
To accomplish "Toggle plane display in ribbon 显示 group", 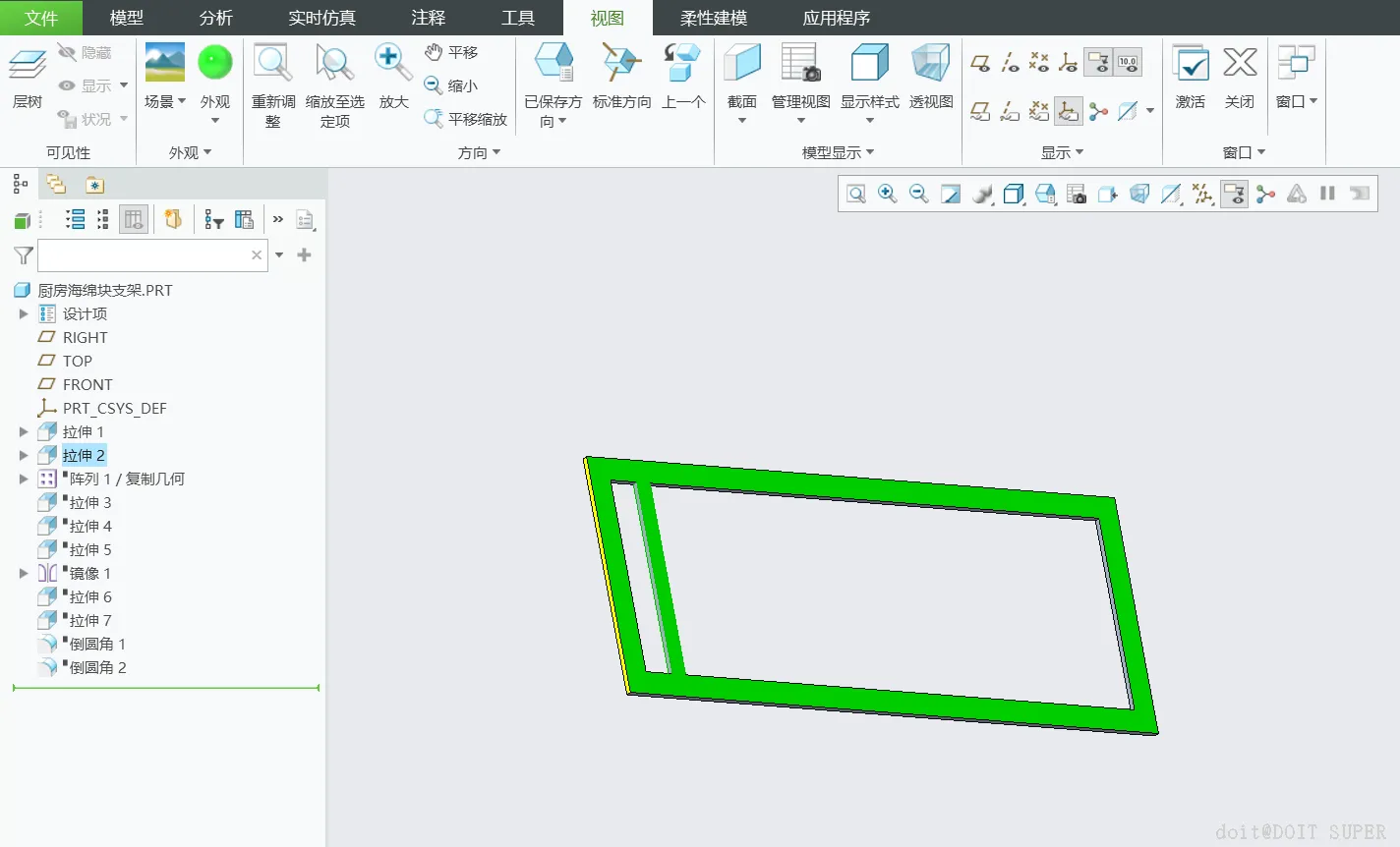I will pyautogui.click(x=980, y=63).
